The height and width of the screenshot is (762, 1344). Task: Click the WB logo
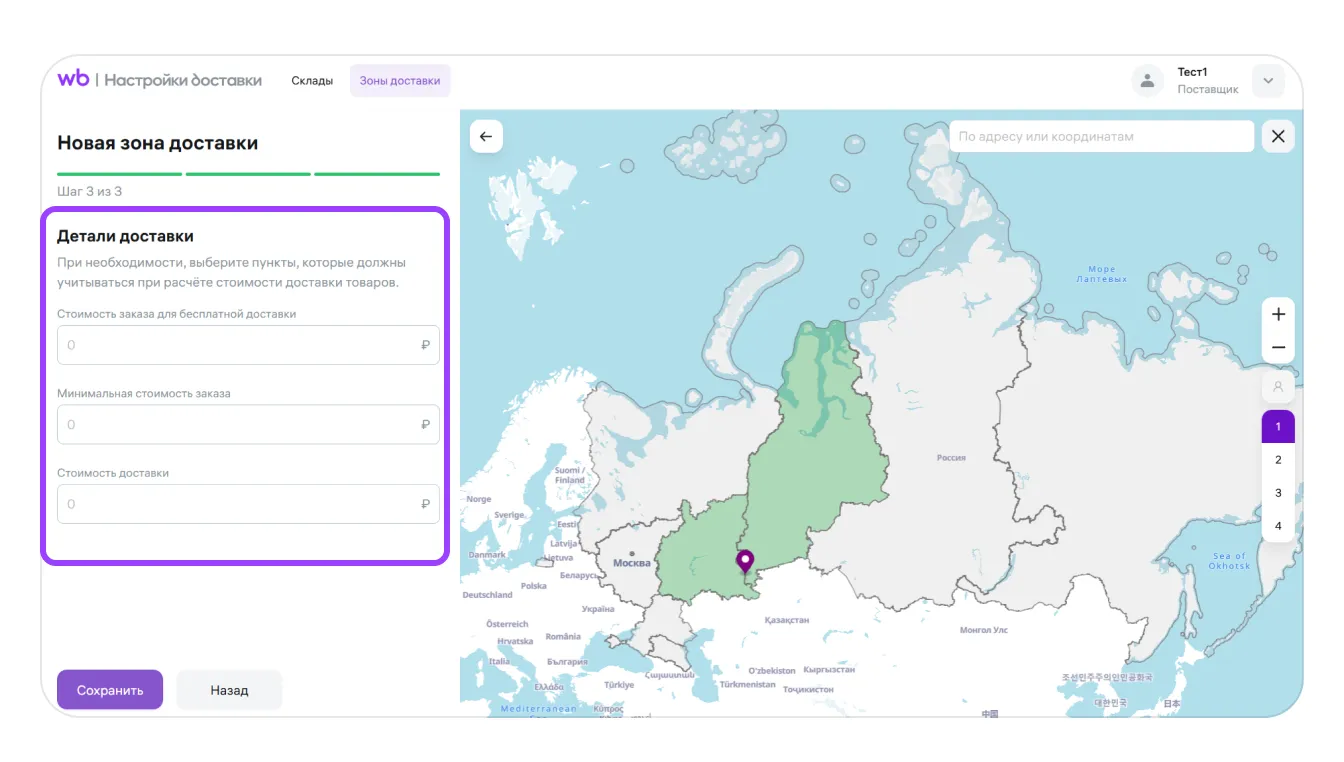point(73,80)
